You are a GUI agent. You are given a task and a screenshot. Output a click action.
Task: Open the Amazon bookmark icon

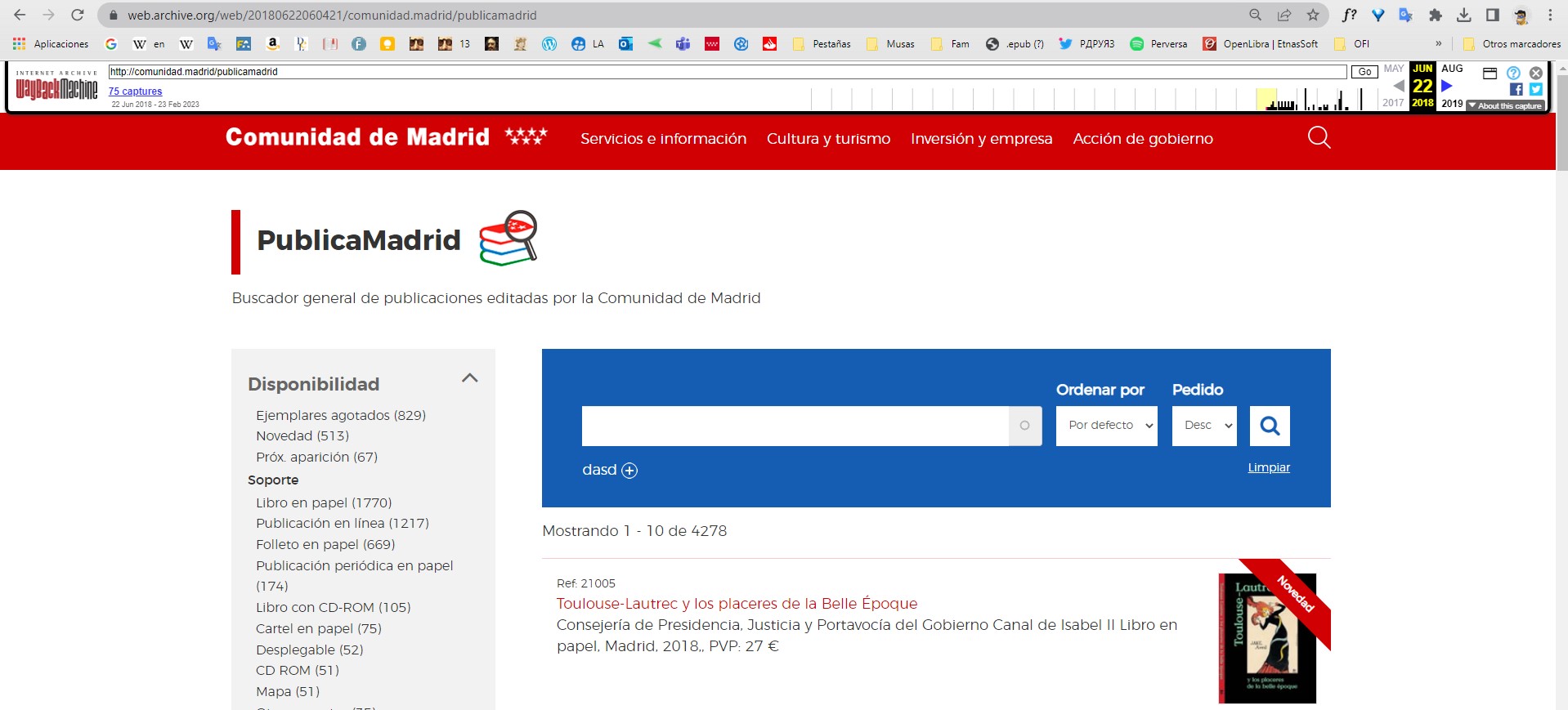click(x=273, y=44)
